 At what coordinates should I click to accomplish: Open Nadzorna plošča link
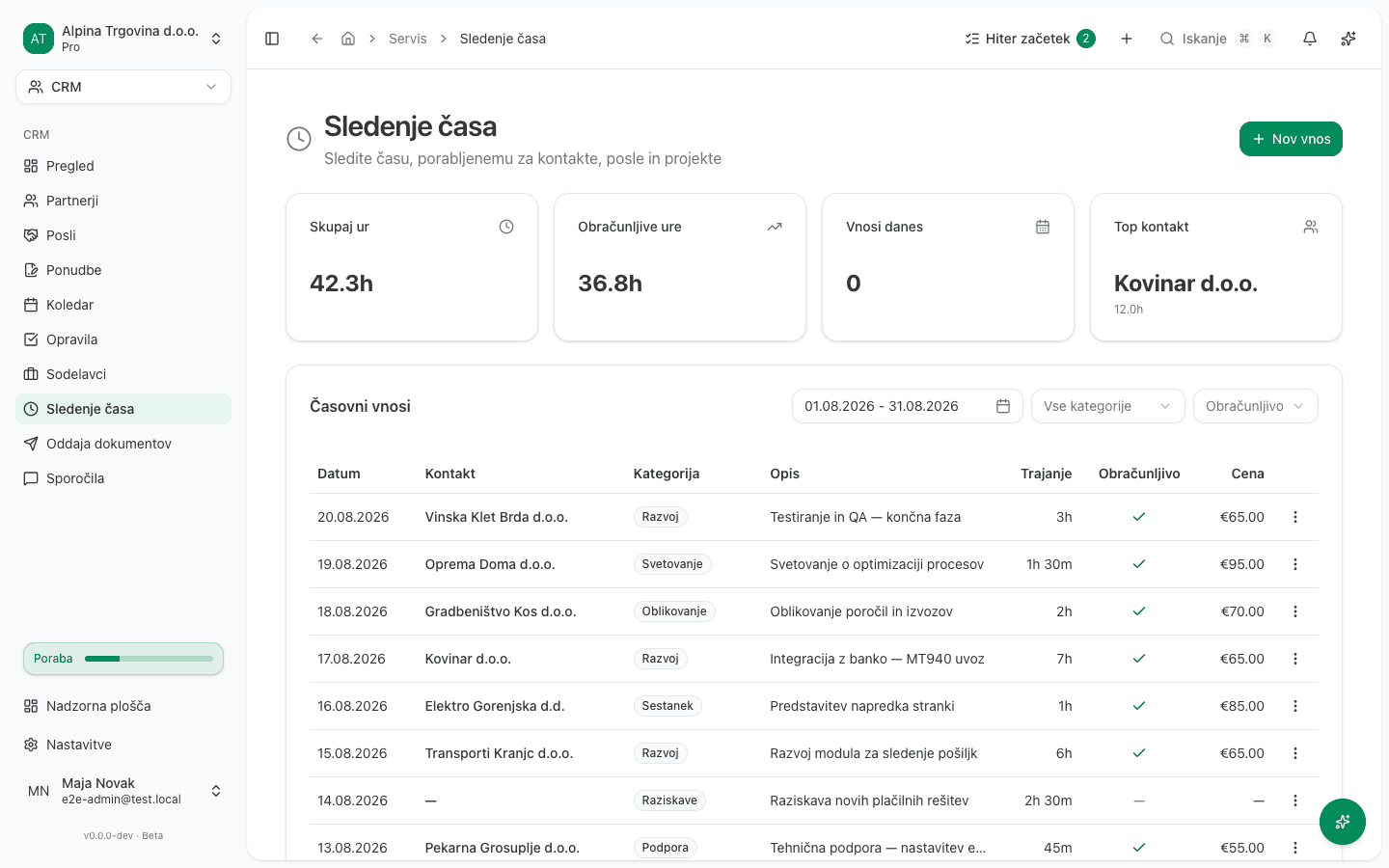pos(123,706)
